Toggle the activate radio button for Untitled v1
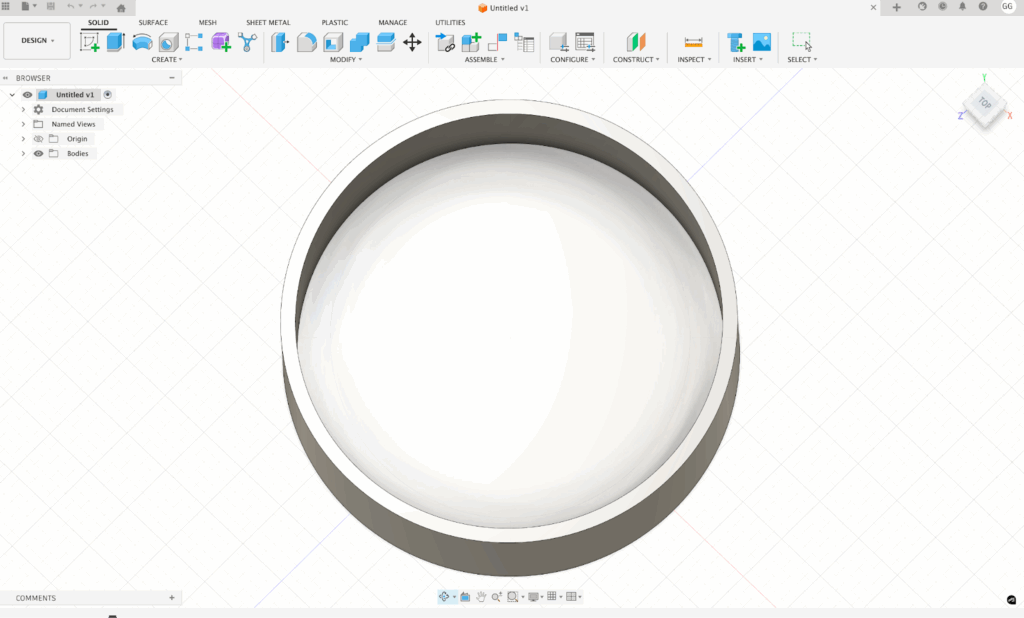The height and width of the screenshot is (618, 1024). point(108,95)
